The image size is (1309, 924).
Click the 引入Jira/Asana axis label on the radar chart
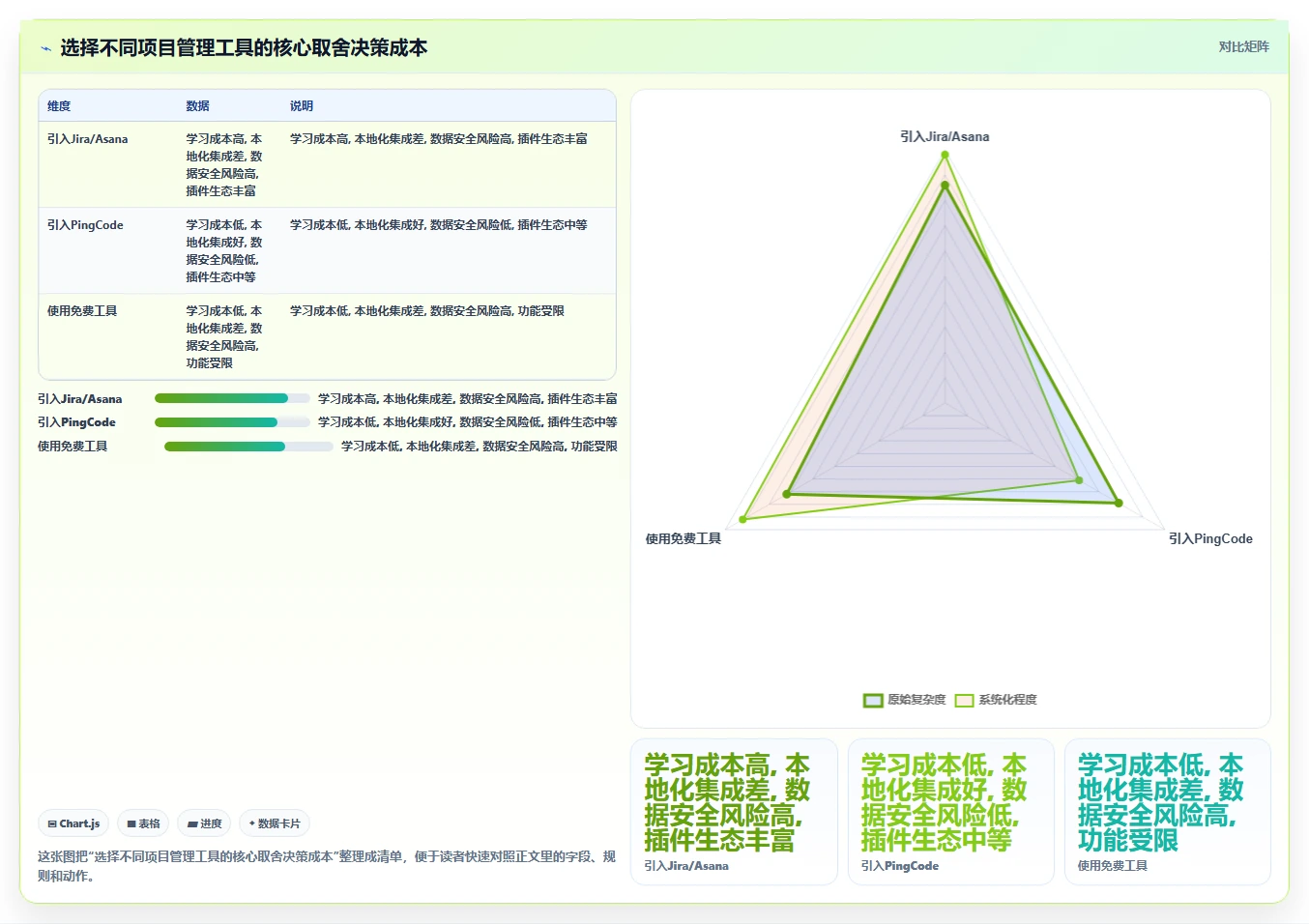point(945,137)
